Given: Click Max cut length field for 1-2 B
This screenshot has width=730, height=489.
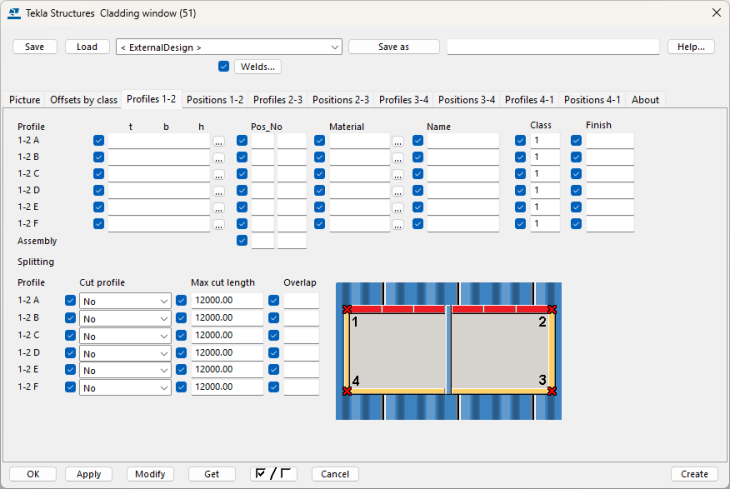Looking at the screenshot, I should (226, 318).
